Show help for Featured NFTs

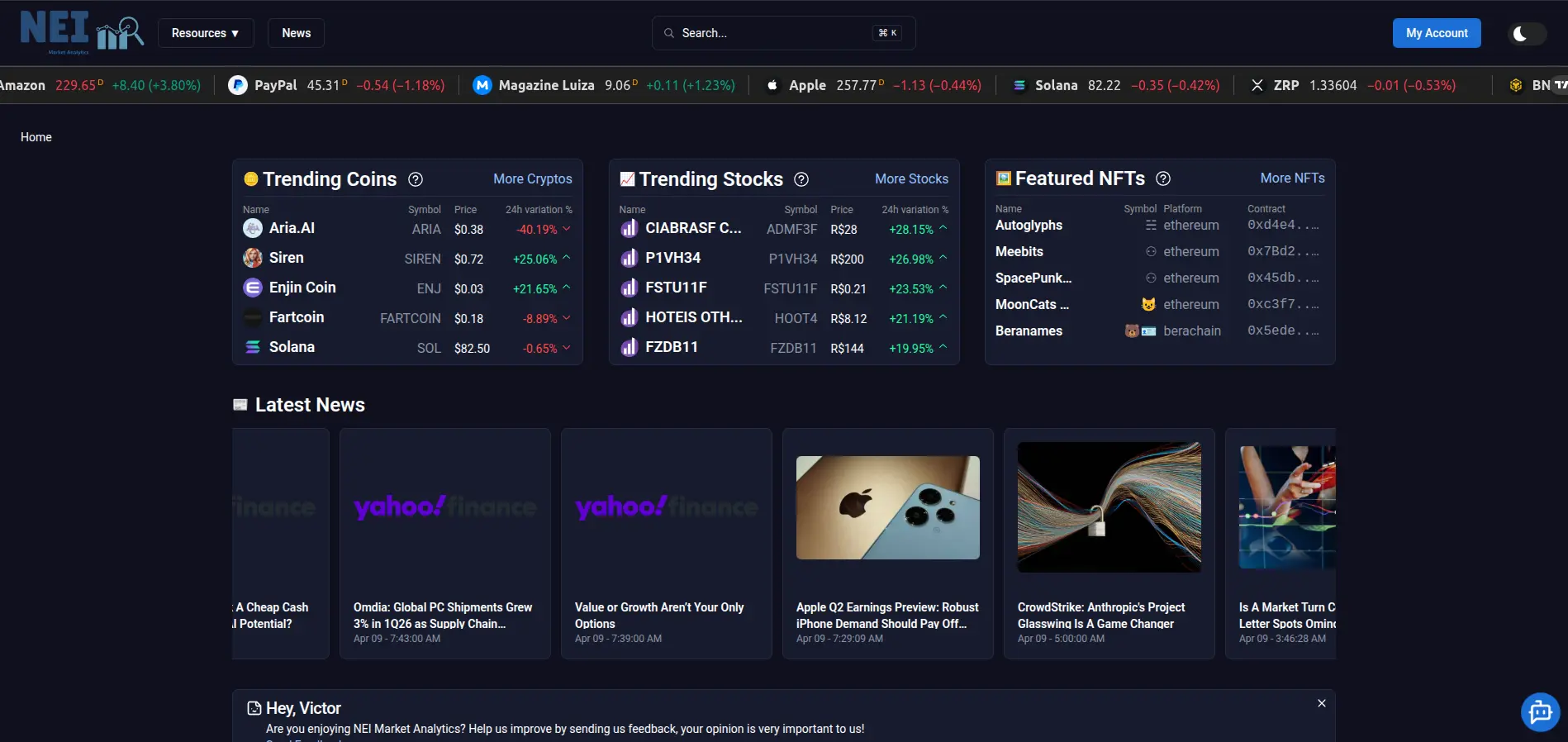pos(1163,178)
